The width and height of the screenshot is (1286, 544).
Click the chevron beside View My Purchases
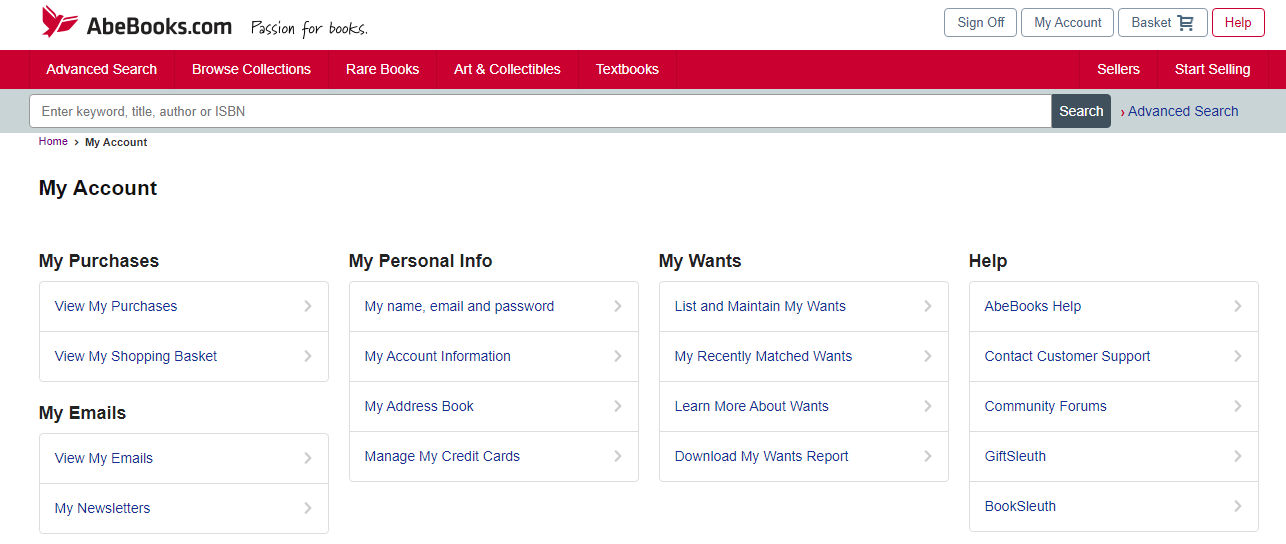[x=308, y=306]
